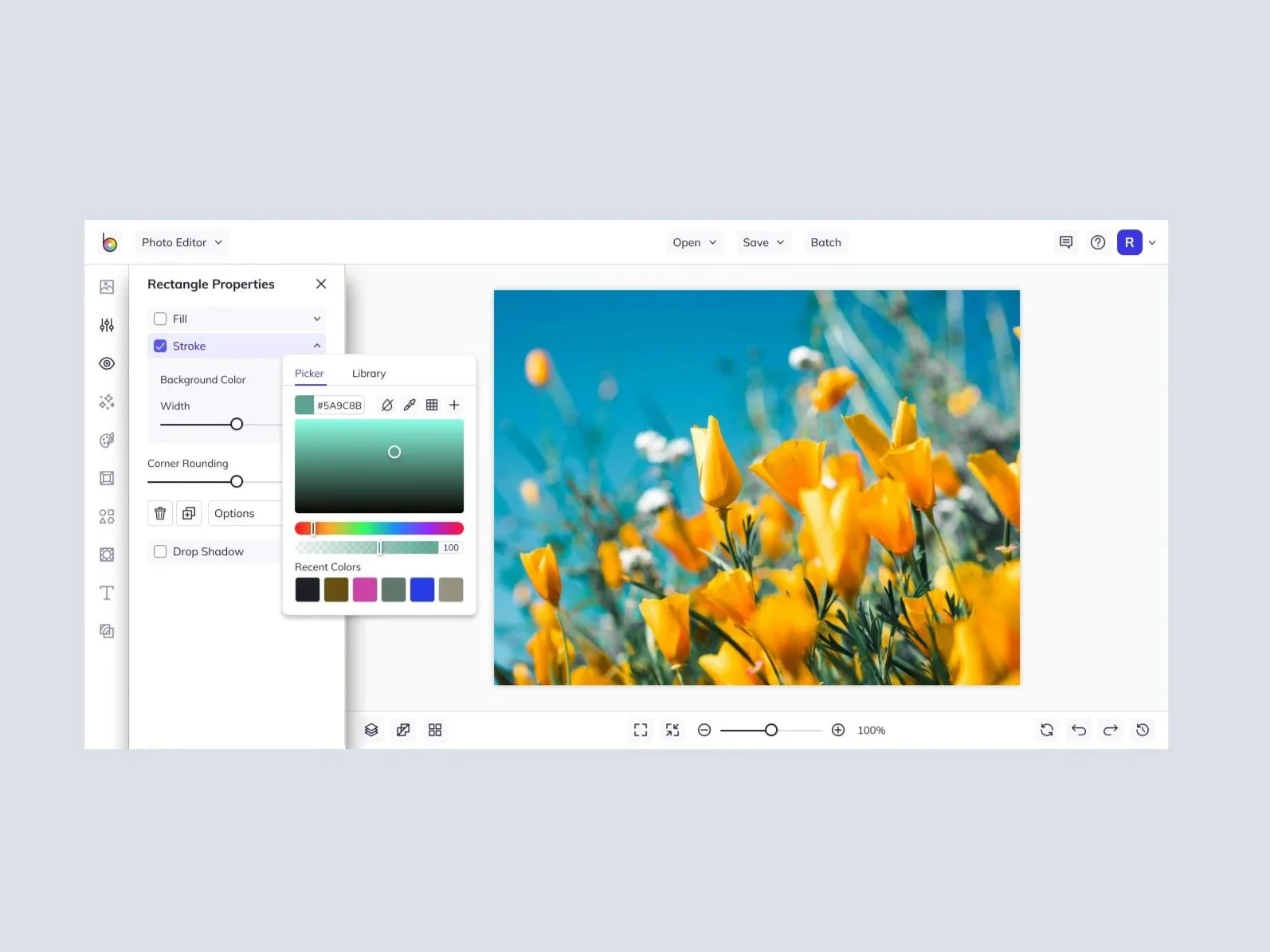Open the history clock icon

click(1143, 730)
